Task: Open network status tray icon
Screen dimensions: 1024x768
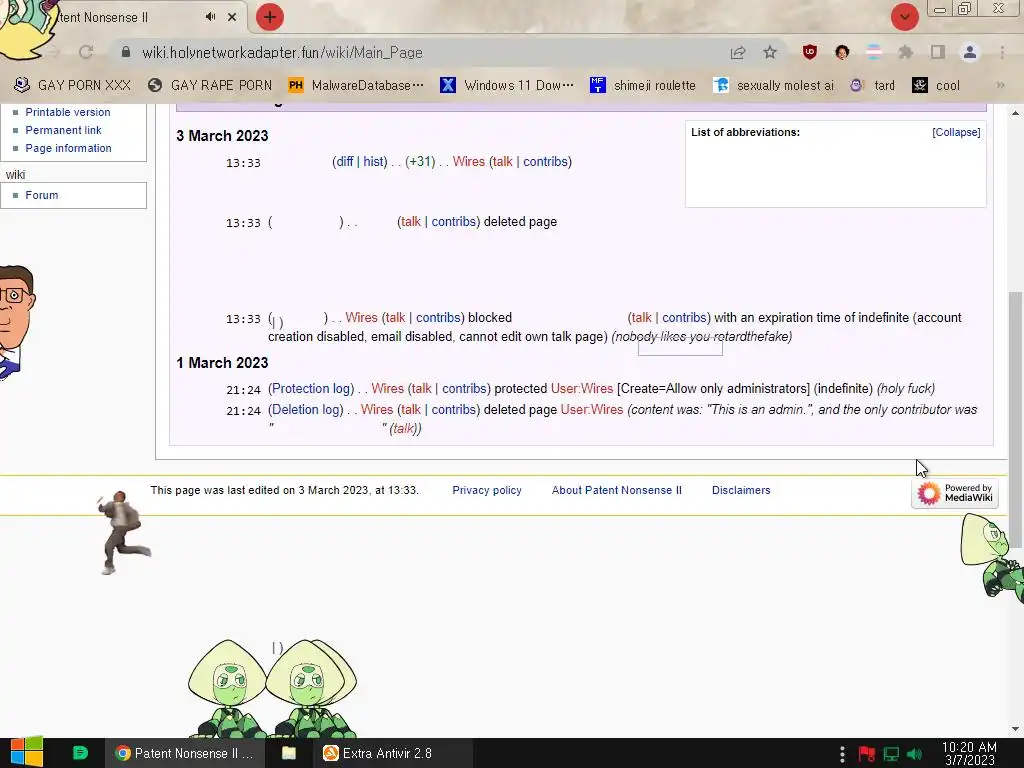Action: (891, 754)
